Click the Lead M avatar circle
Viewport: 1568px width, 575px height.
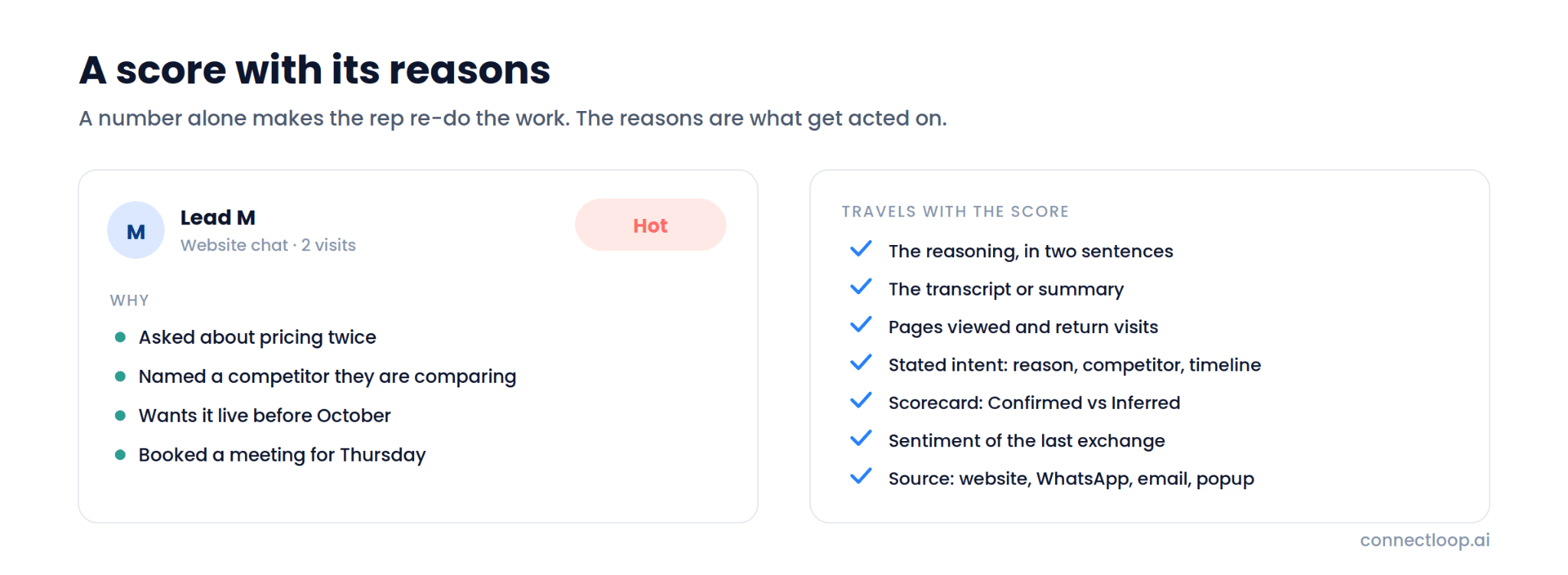click(136, 230)
